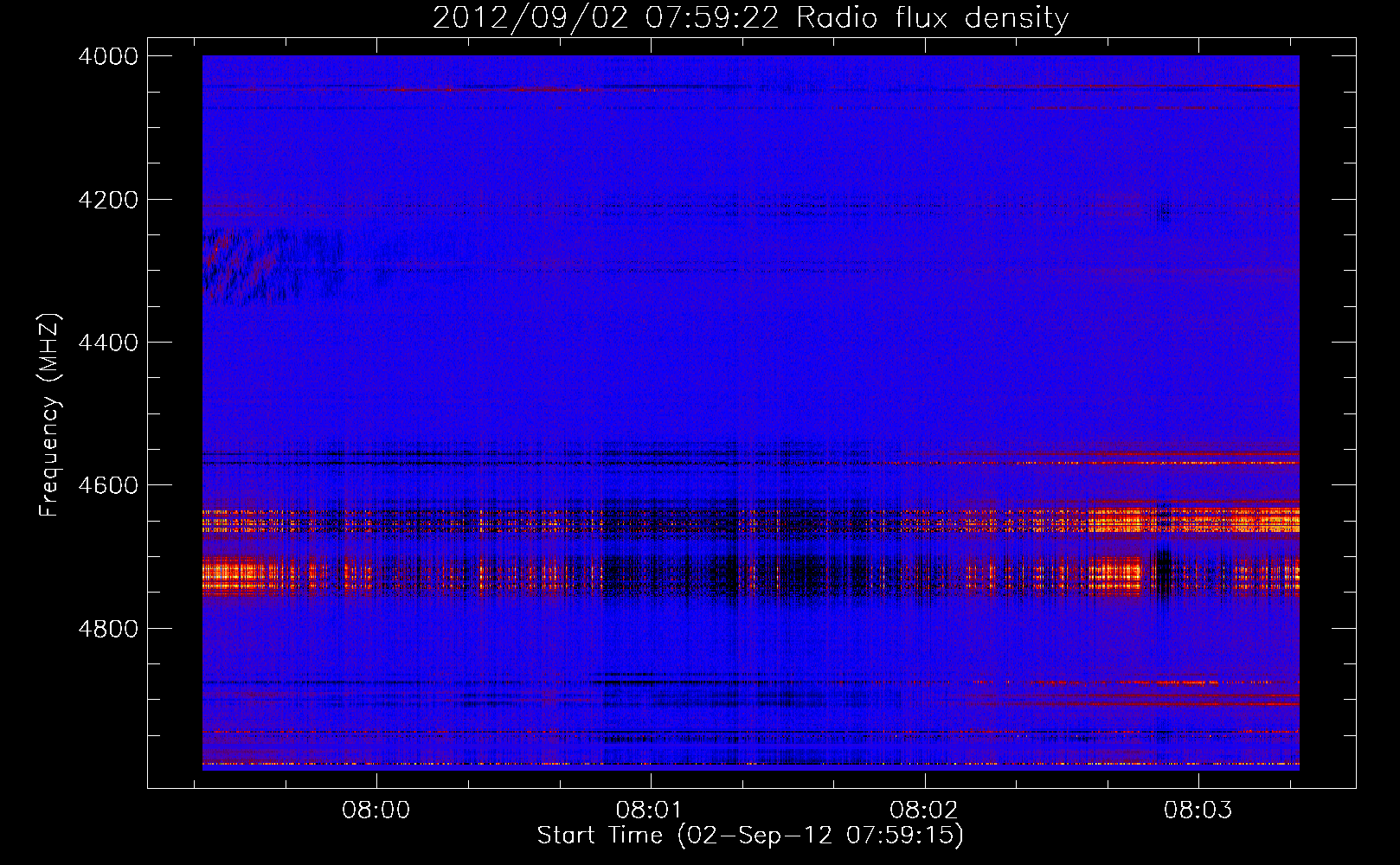Viewport: 1400px width, 865px height.
Task: Click the '08:03' time axis label
Action: coord(1198,811)
